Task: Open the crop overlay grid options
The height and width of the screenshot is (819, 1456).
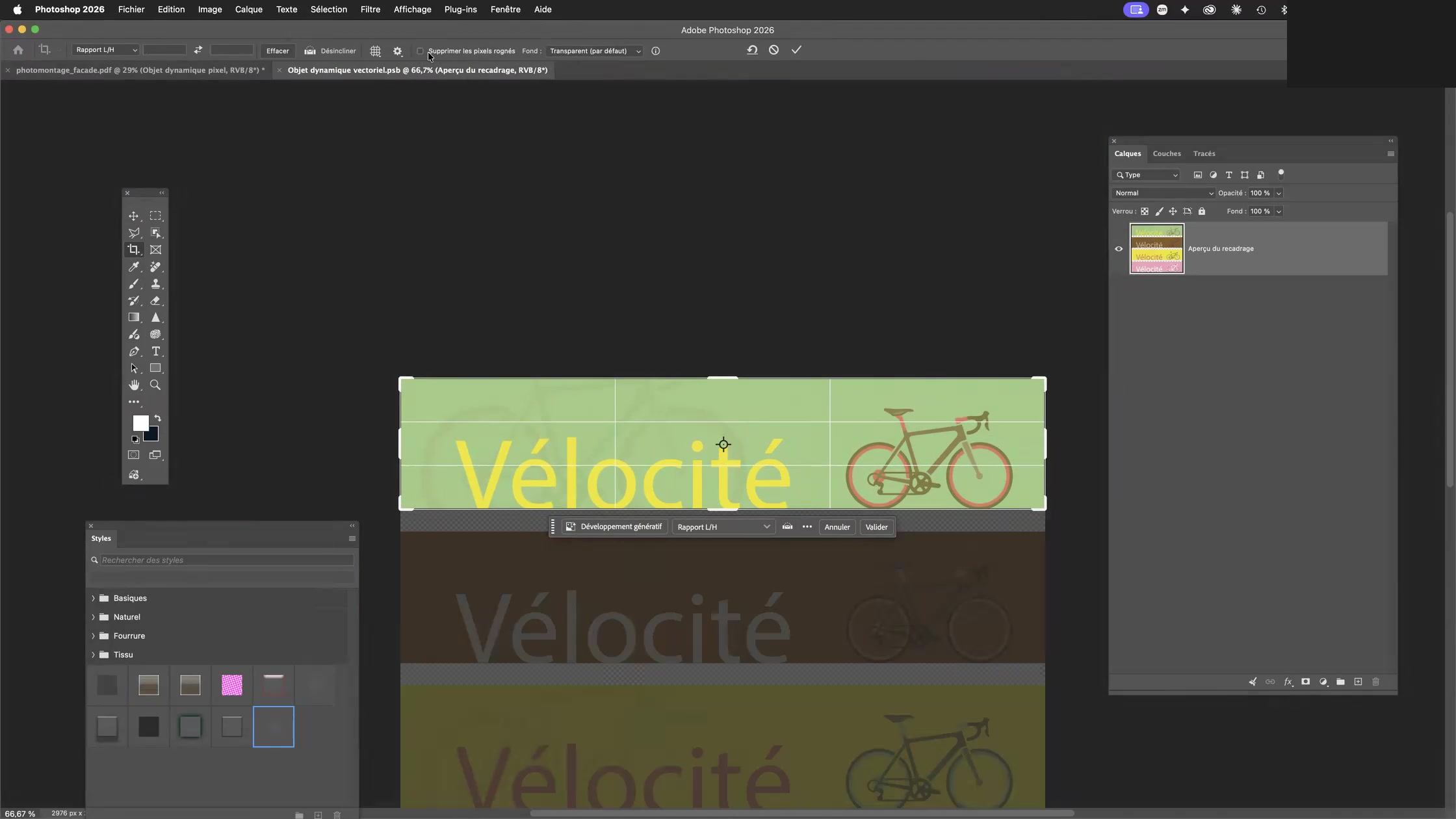Action: 375,51
